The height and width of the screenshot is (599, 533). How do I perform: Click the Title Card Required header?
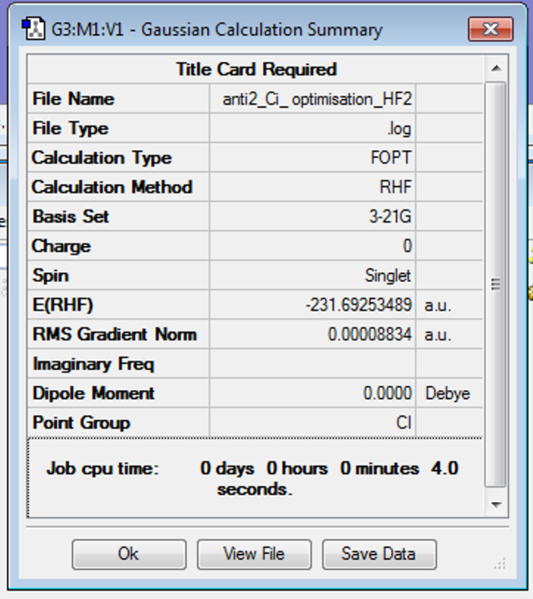click(255, 70)
